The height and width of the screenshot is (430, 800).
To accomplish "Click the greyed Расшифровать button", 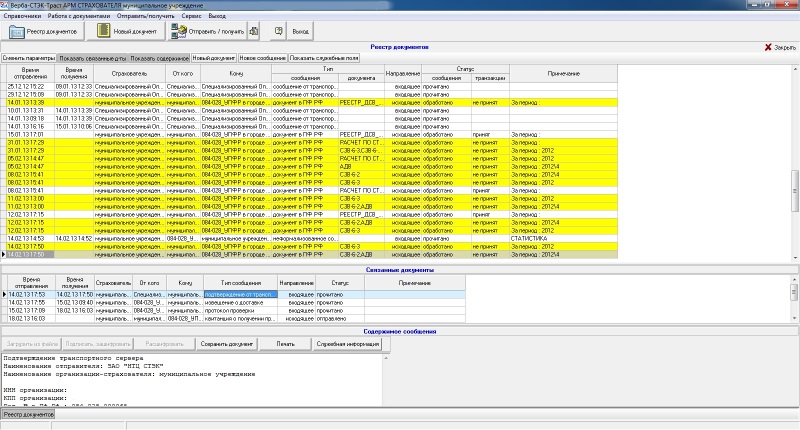I will [164, 344].
